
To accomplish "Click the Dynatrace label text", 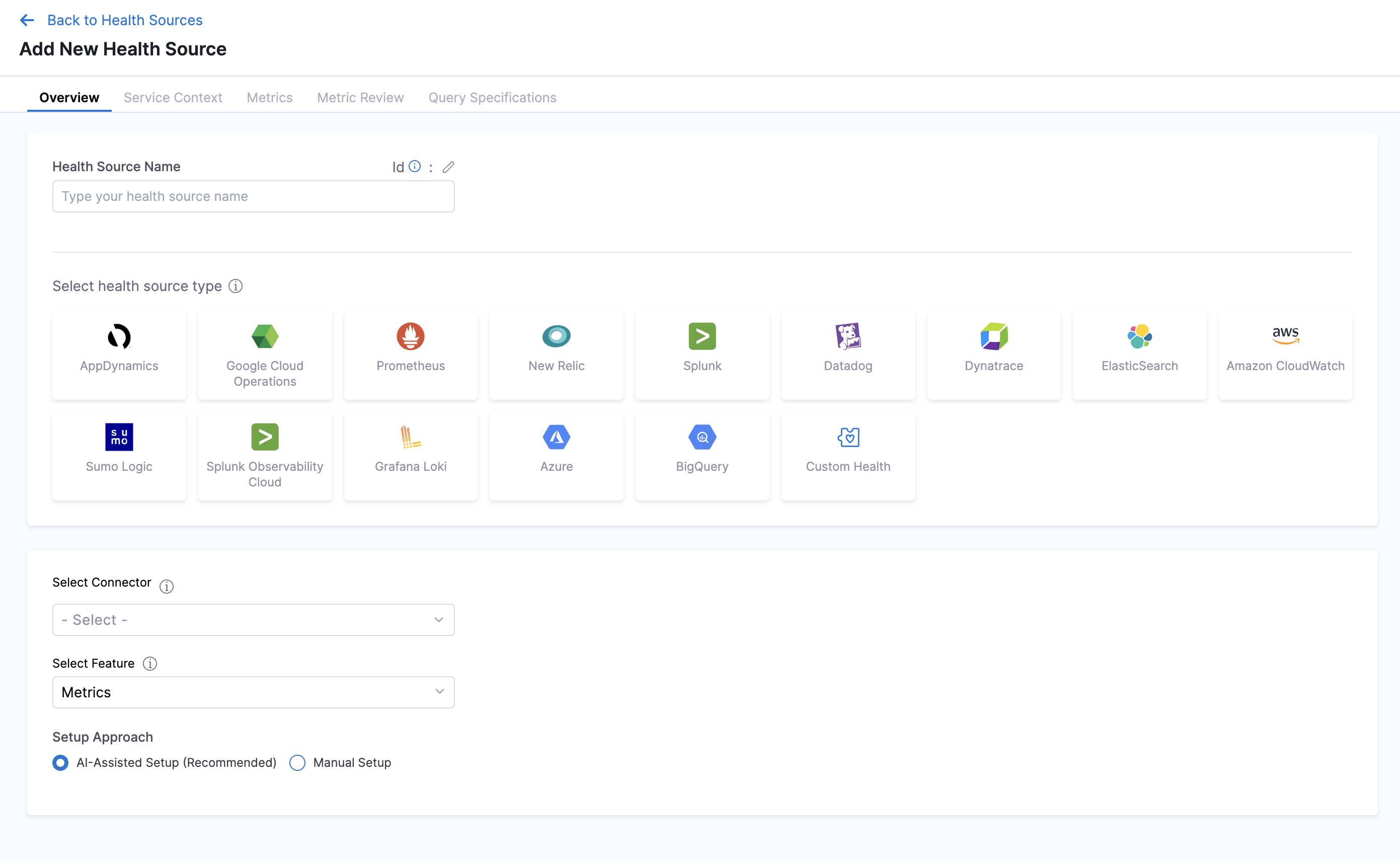I will click(994, 366).
